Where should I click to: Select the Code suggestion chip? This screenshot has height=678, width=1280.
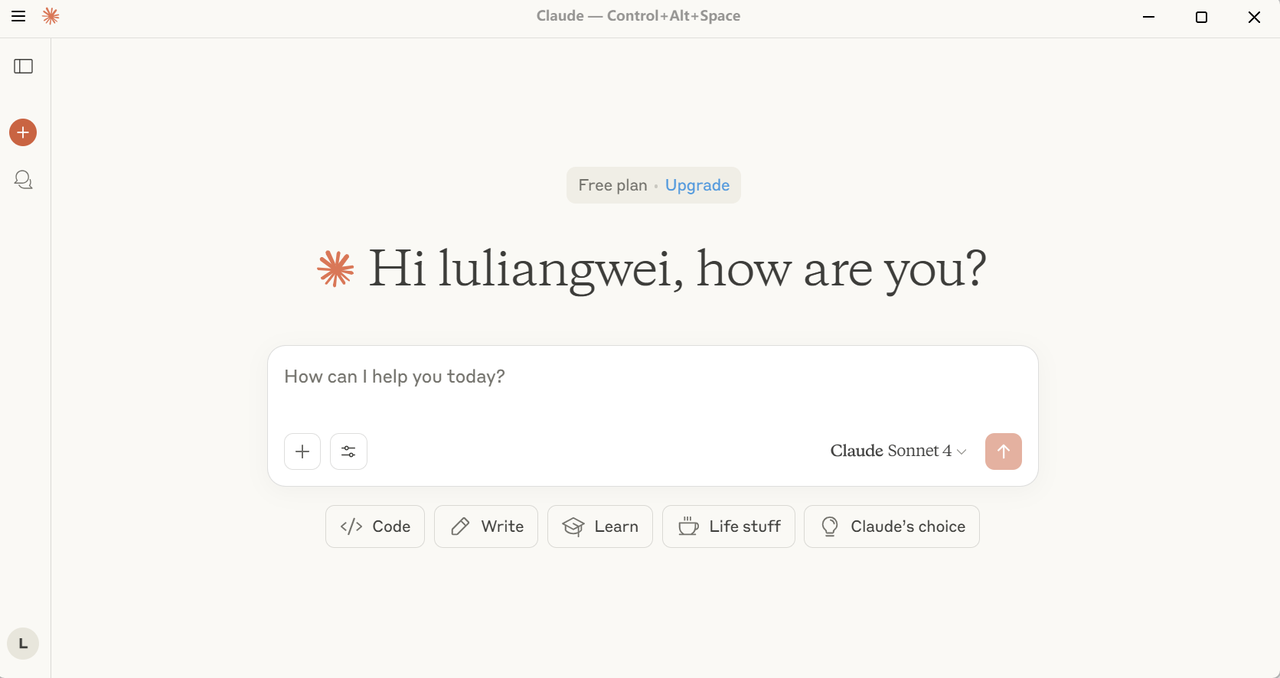(375, 526)
